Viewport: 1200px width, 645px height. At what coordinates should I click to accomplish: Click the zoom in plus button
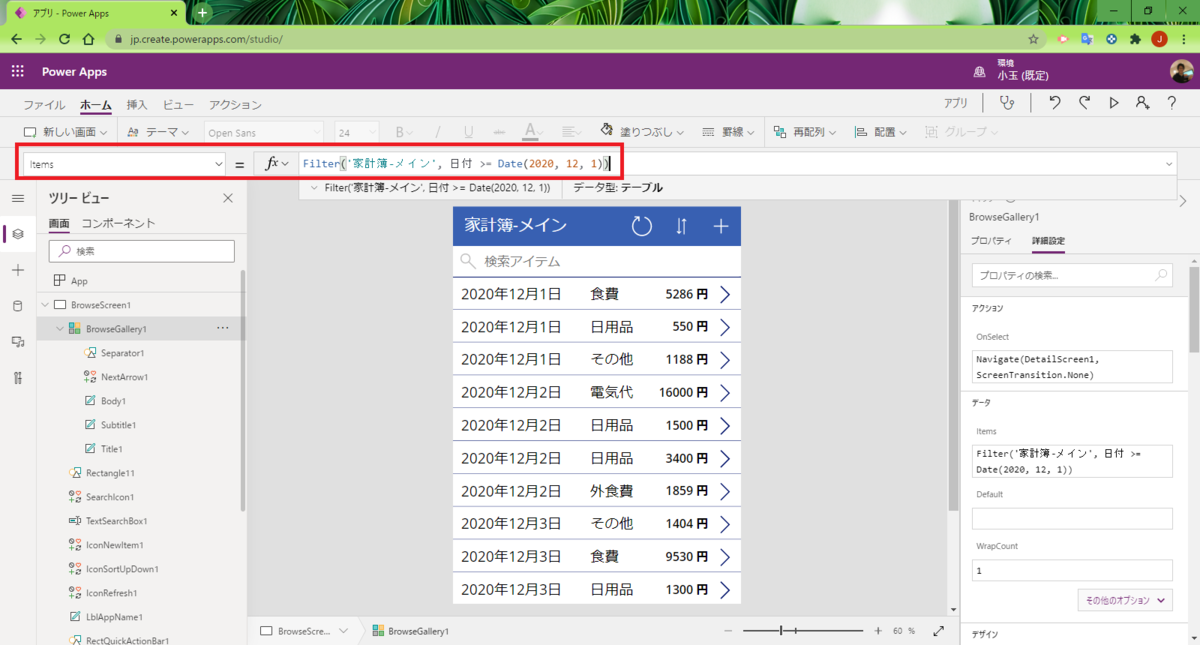click(878, 631)
